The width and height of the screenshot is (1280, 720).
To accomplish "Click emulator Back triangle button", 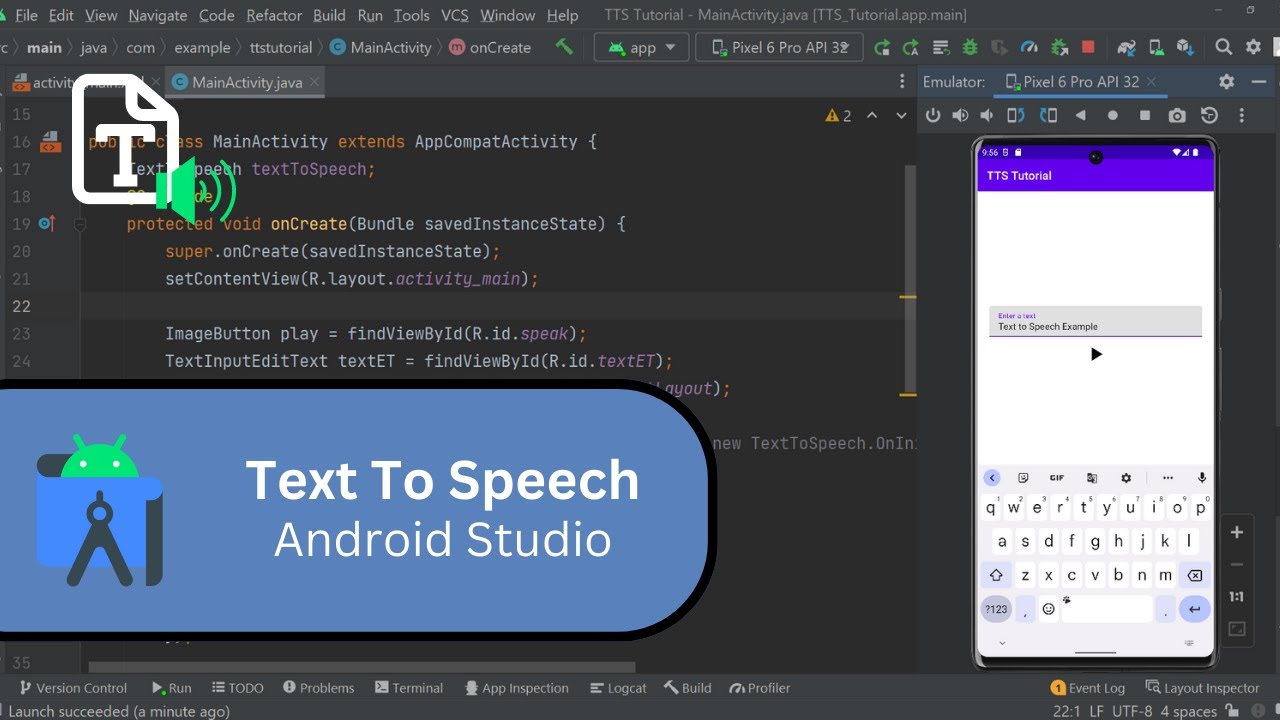I will point(1080,115).
